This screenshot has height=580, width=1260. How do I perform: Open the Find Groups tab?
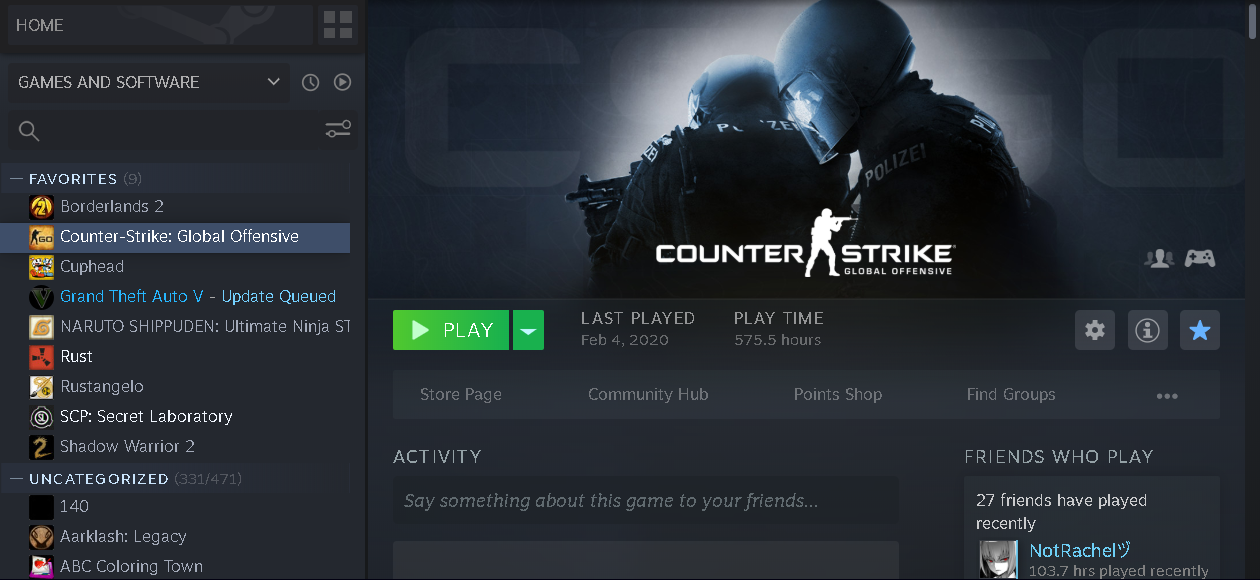(x=1011, y=394)
